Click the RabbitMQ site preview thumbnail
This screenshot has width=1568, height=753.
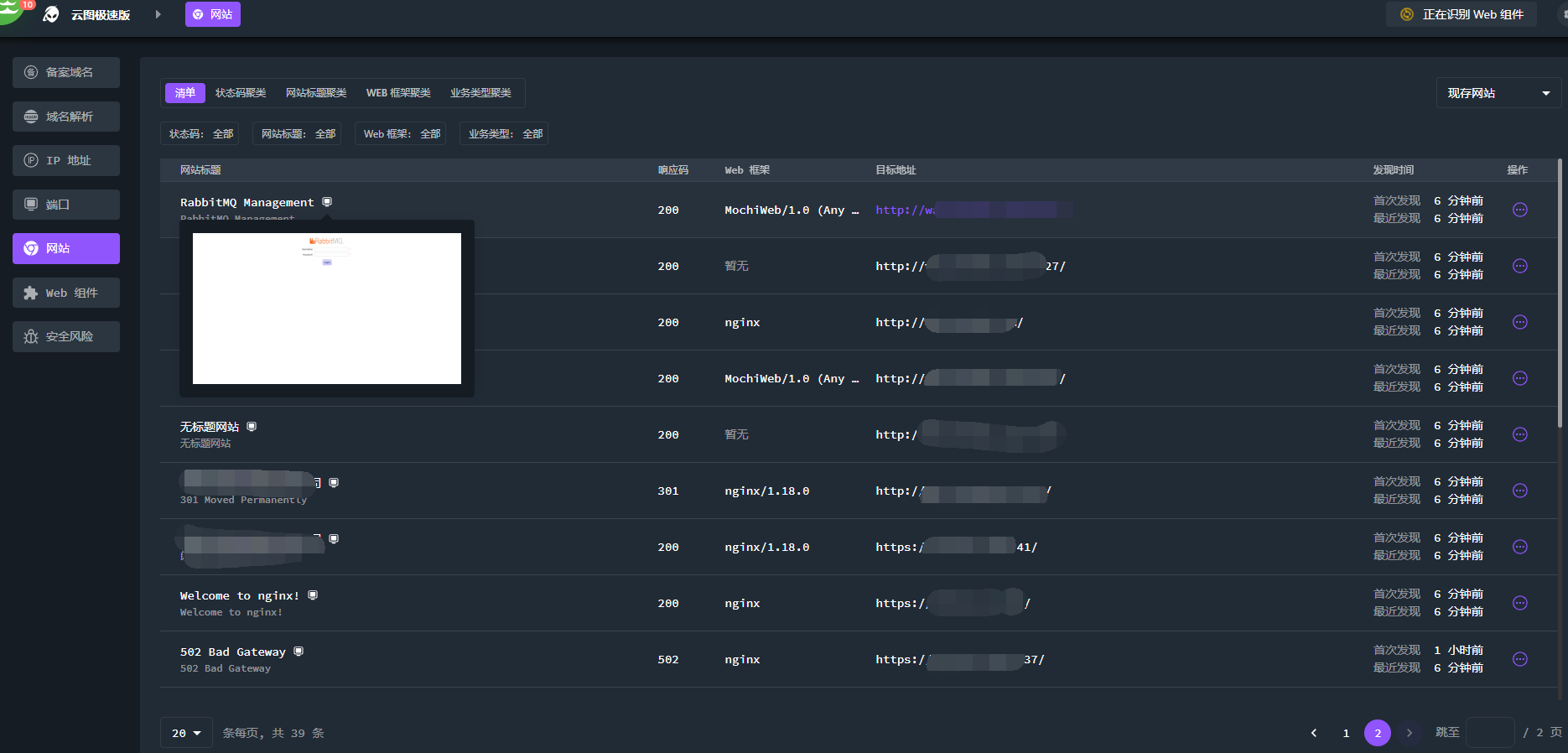coord(327,309)
